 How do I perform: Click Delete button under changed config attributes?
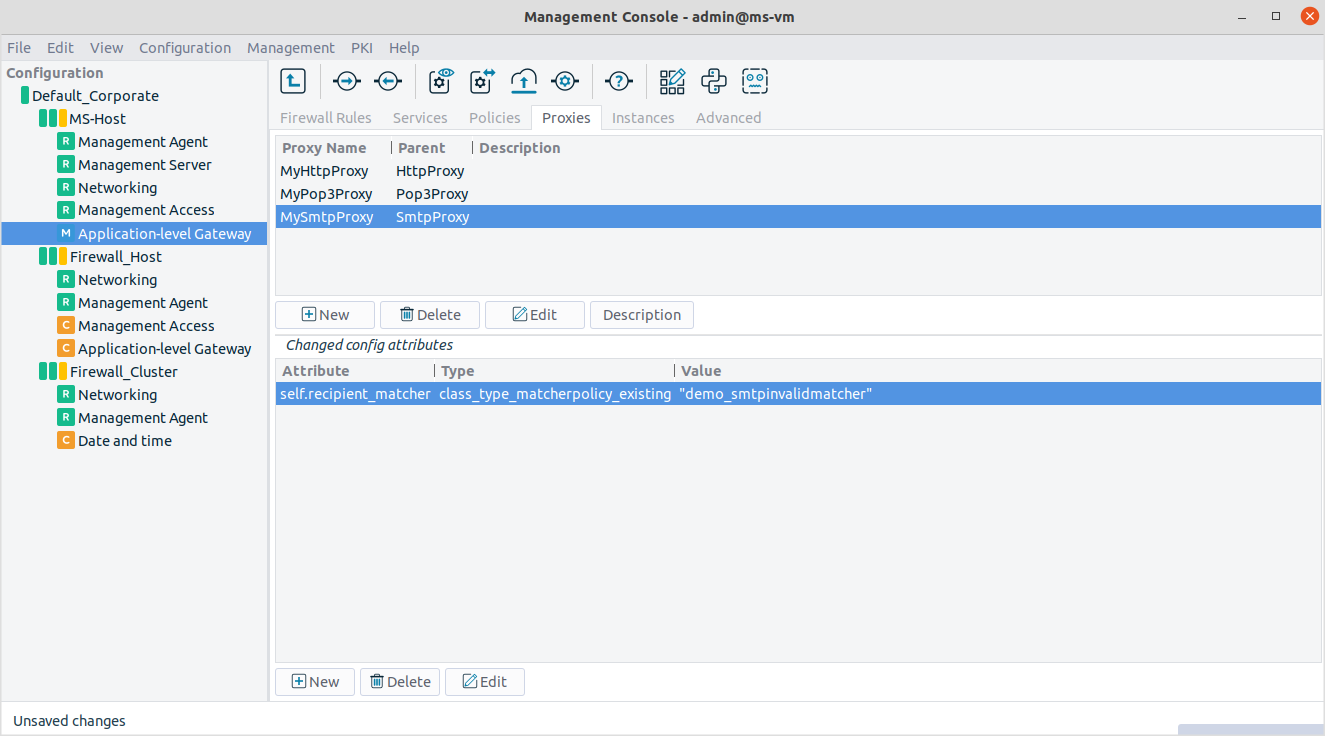400,682
